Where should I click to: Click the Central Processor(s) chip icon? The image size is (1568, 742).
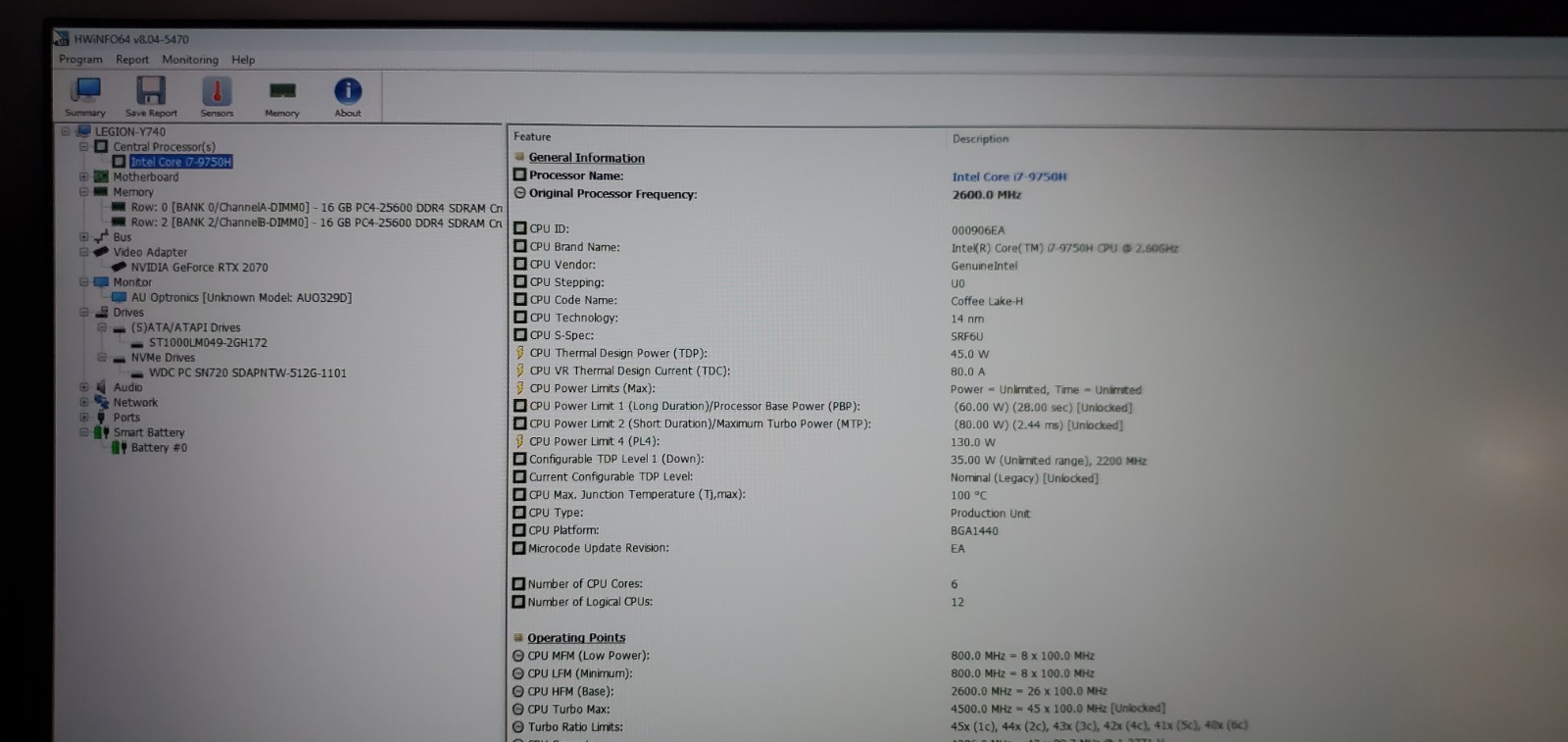[x=101, y=146]
